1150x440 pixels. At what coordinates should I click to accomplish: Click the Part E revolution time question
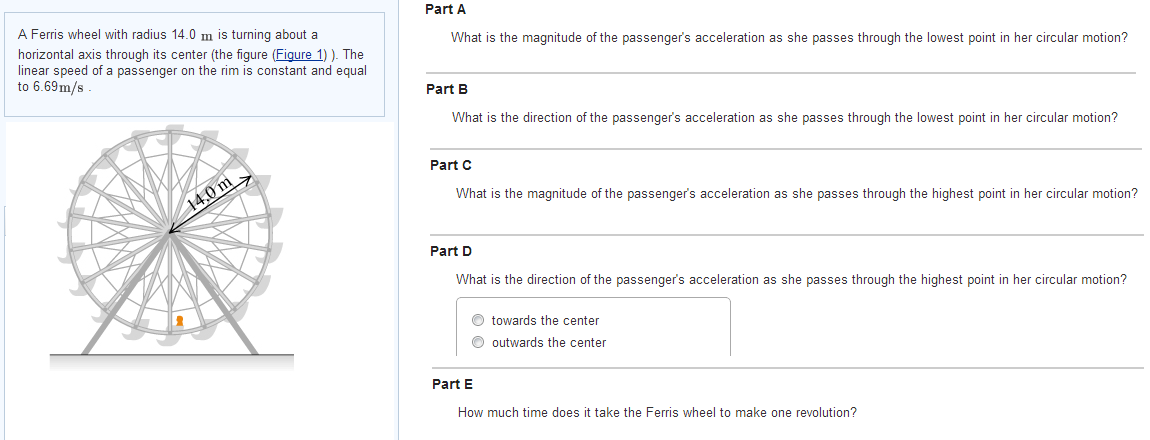point(656,413)
